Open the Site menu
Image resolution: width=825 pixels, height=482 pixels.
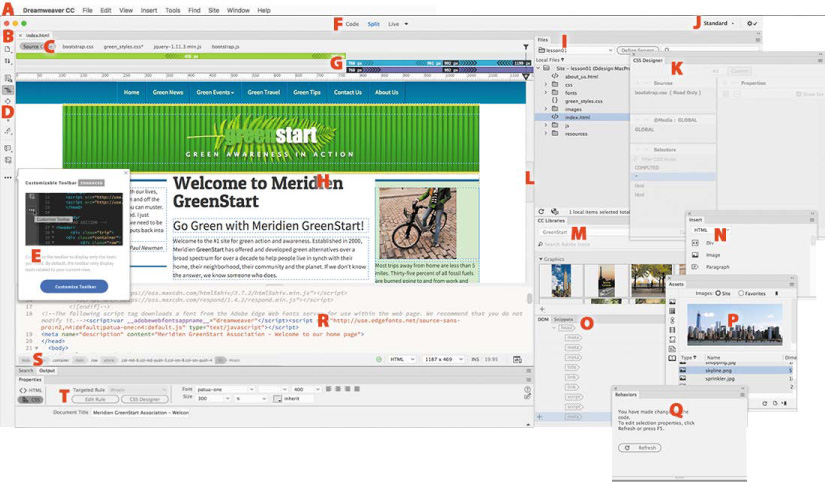point(214,10)
